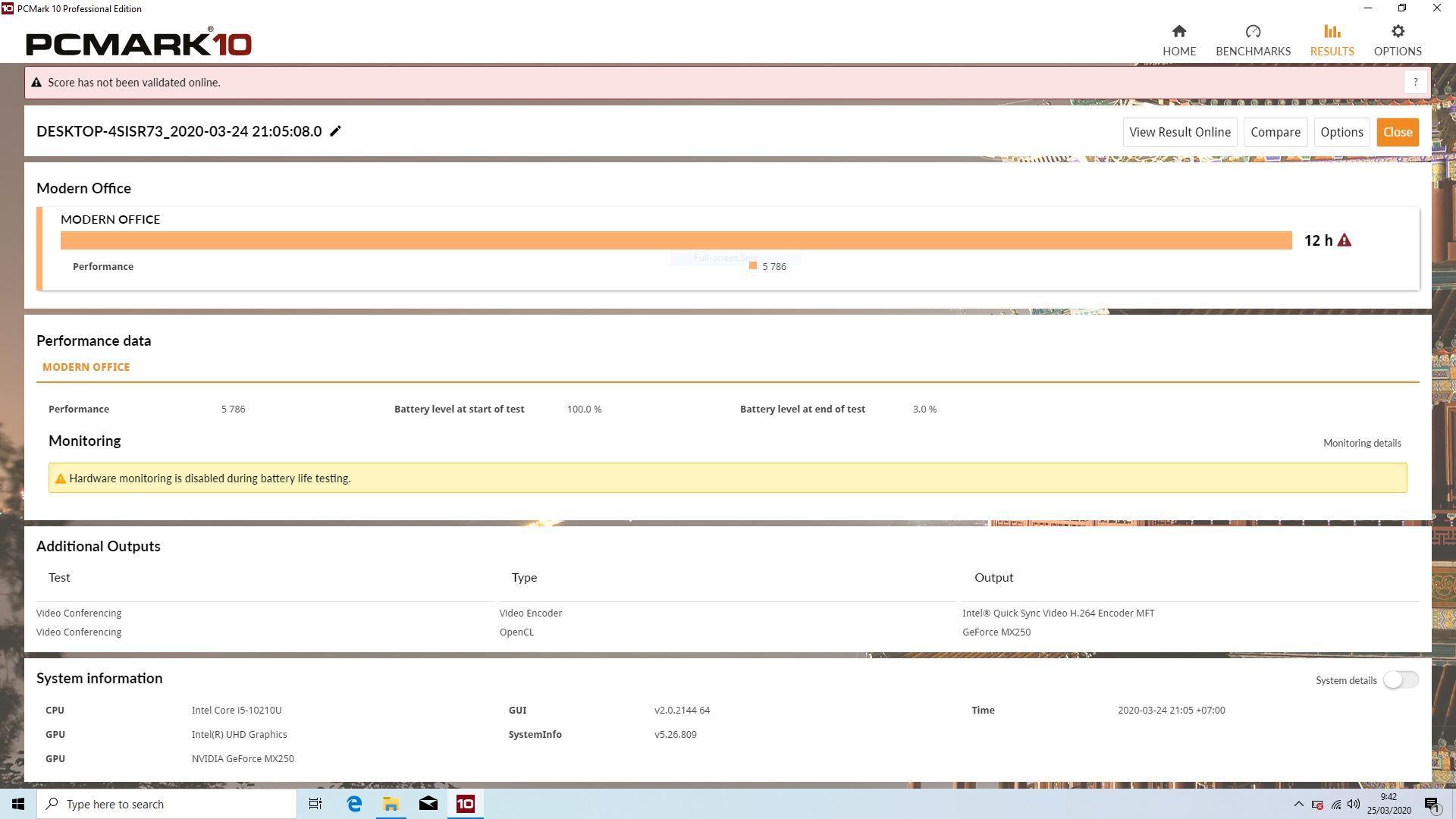Open result Options button
Screen dimensions: 1456x819
pos(1341,132)
